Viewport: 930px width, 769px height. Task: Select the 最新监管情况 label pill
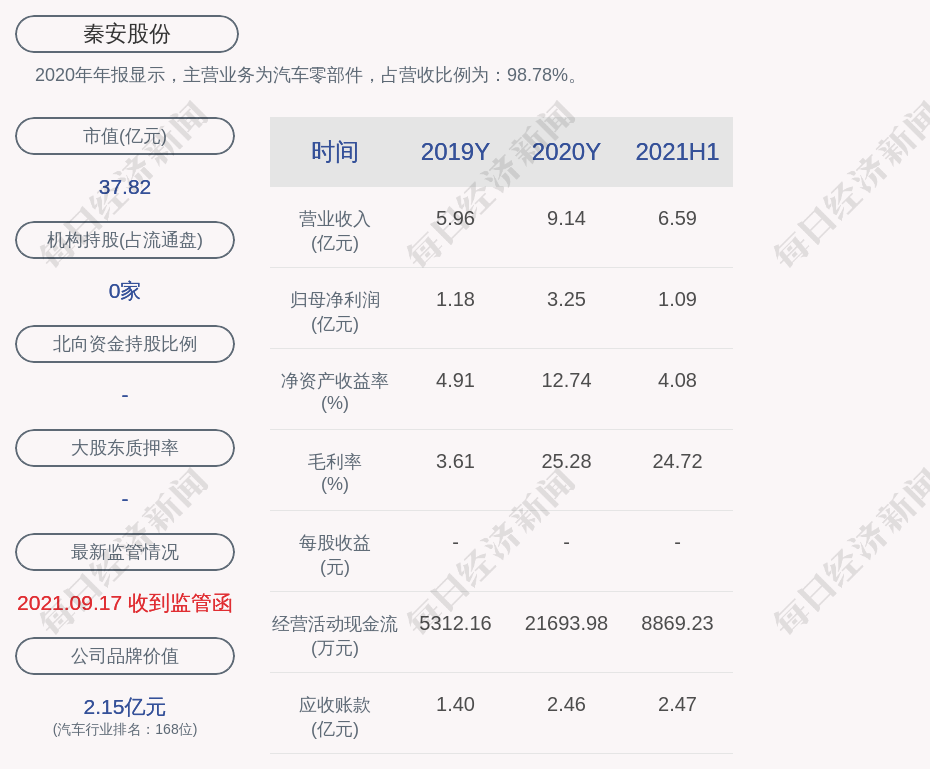coord(125,552)
